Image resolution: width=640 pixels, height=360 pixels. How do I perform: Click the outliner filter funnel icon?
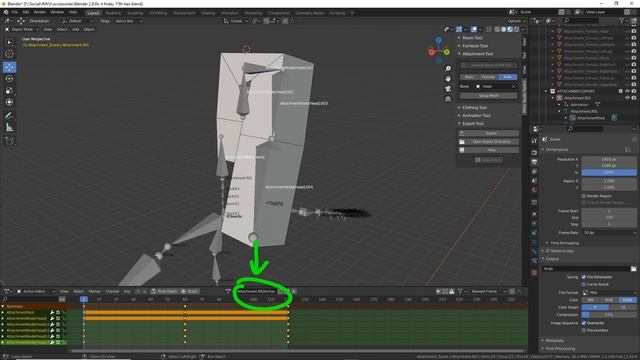click(621, 20)
